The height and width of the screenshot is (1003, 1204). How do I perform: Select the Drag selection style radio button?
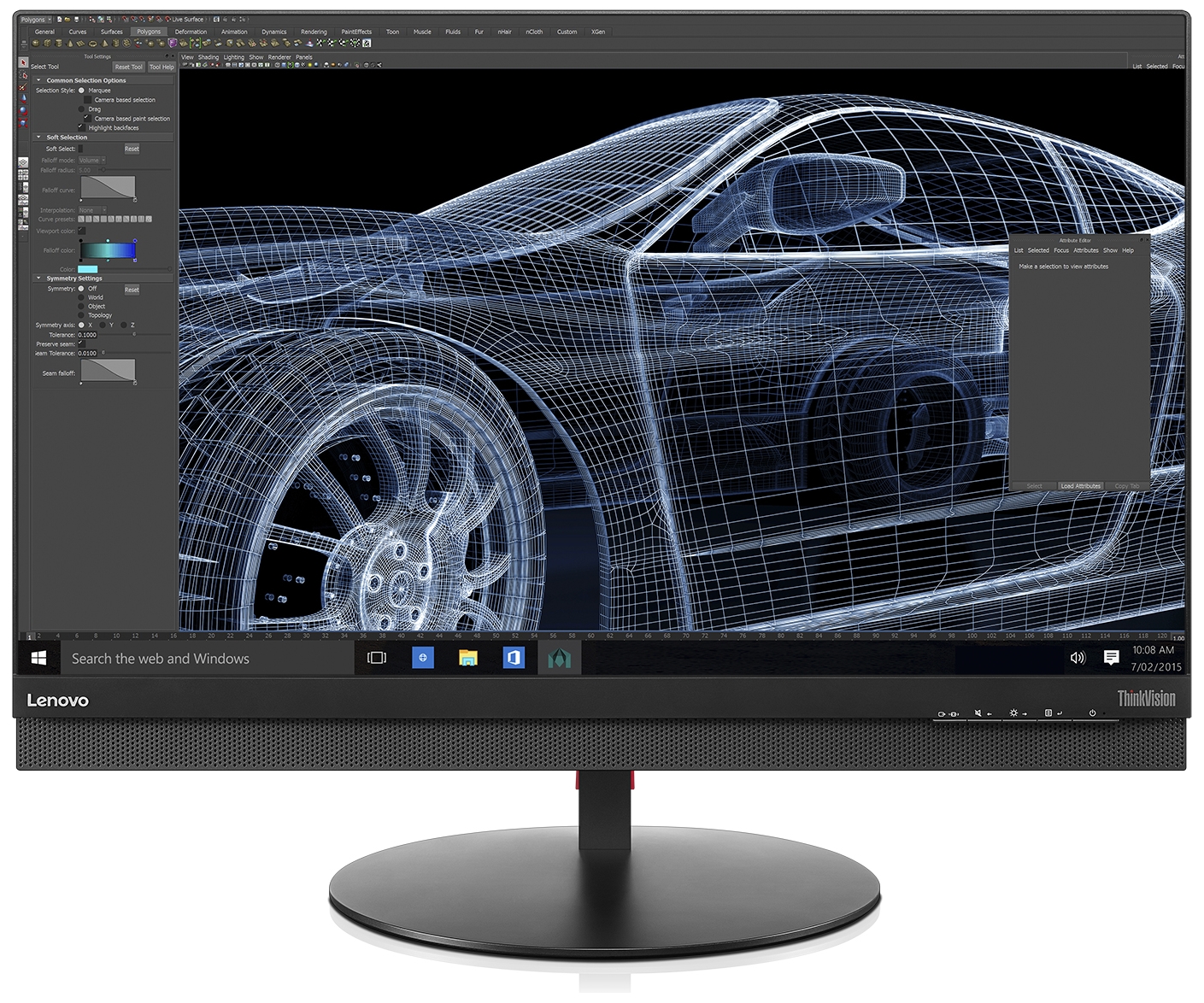point(82,109)
